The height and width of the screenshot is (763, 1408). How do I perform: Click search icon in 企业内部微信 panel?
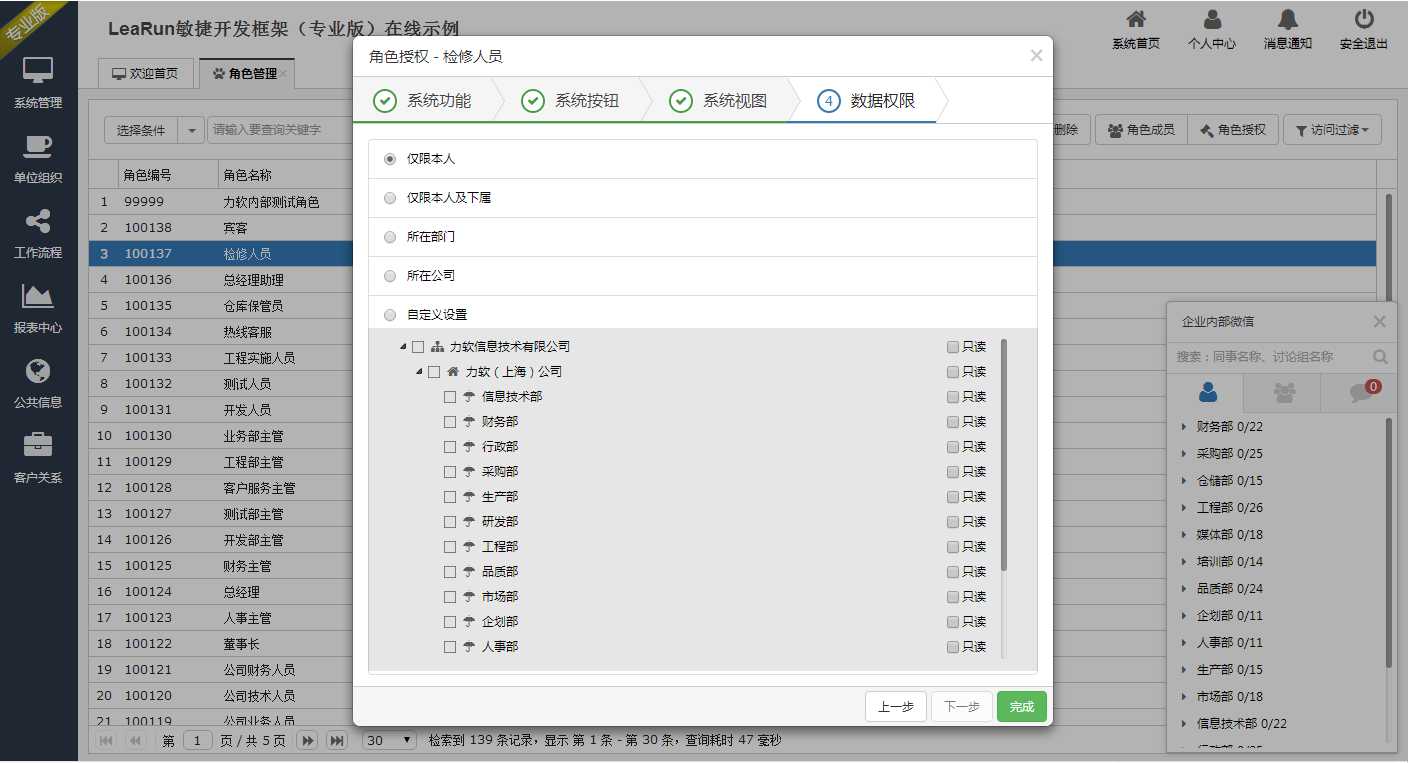click(1380, 357)
